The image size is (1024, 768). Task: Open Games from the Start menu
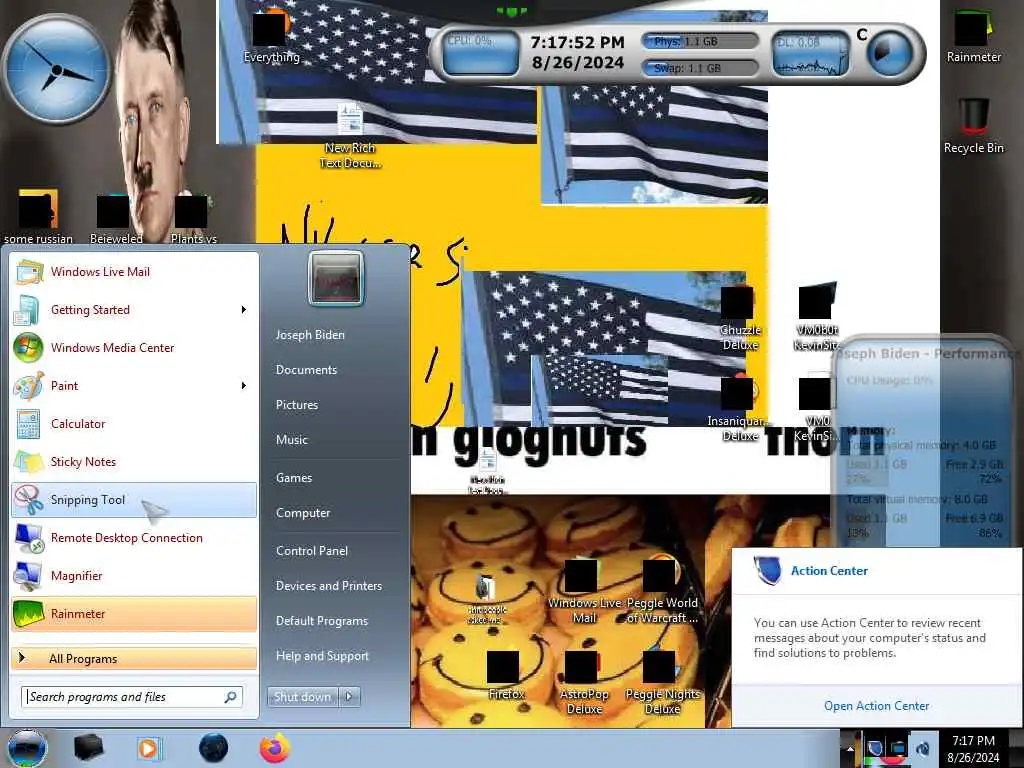294,478
